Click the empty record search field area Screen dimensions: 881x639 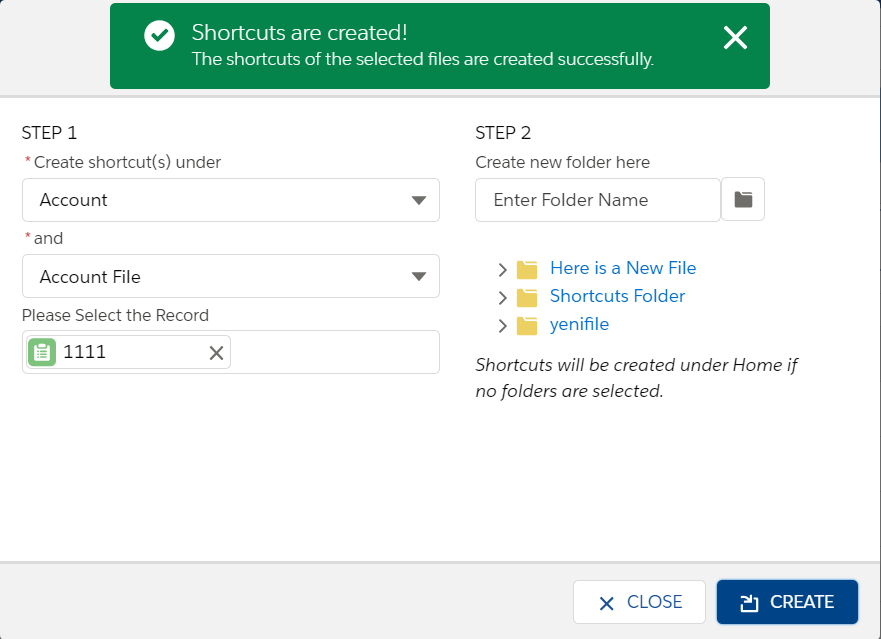click(x=334, y=352)
